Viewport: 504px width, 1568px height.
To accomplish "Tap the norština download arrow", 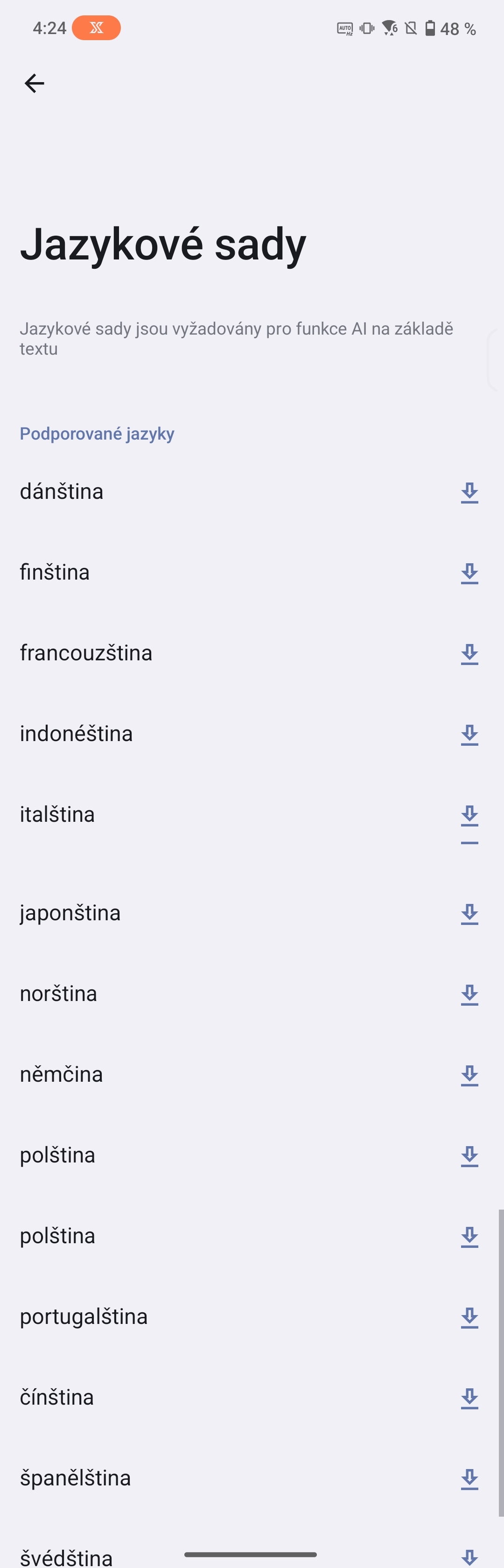I will 469,994.
